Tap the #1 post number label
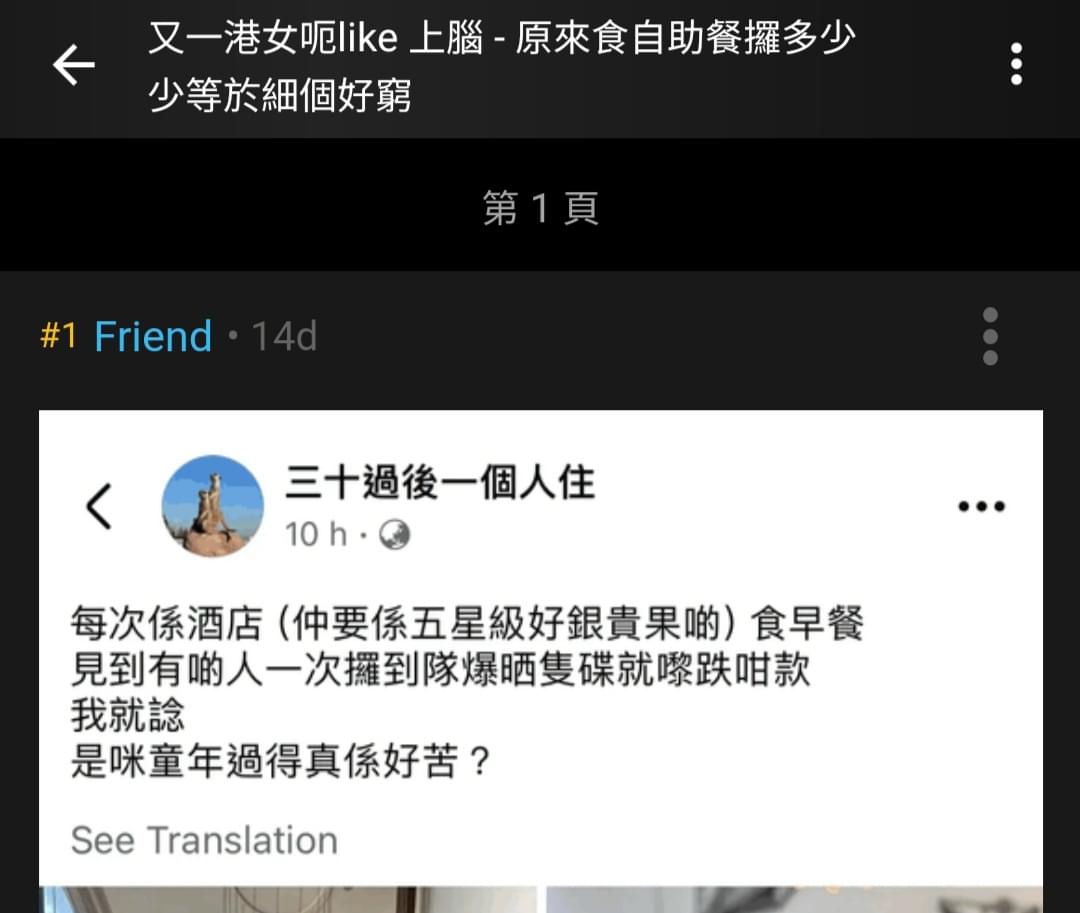The width and height of the screenshot is (1080, 913). coord(58,336)
